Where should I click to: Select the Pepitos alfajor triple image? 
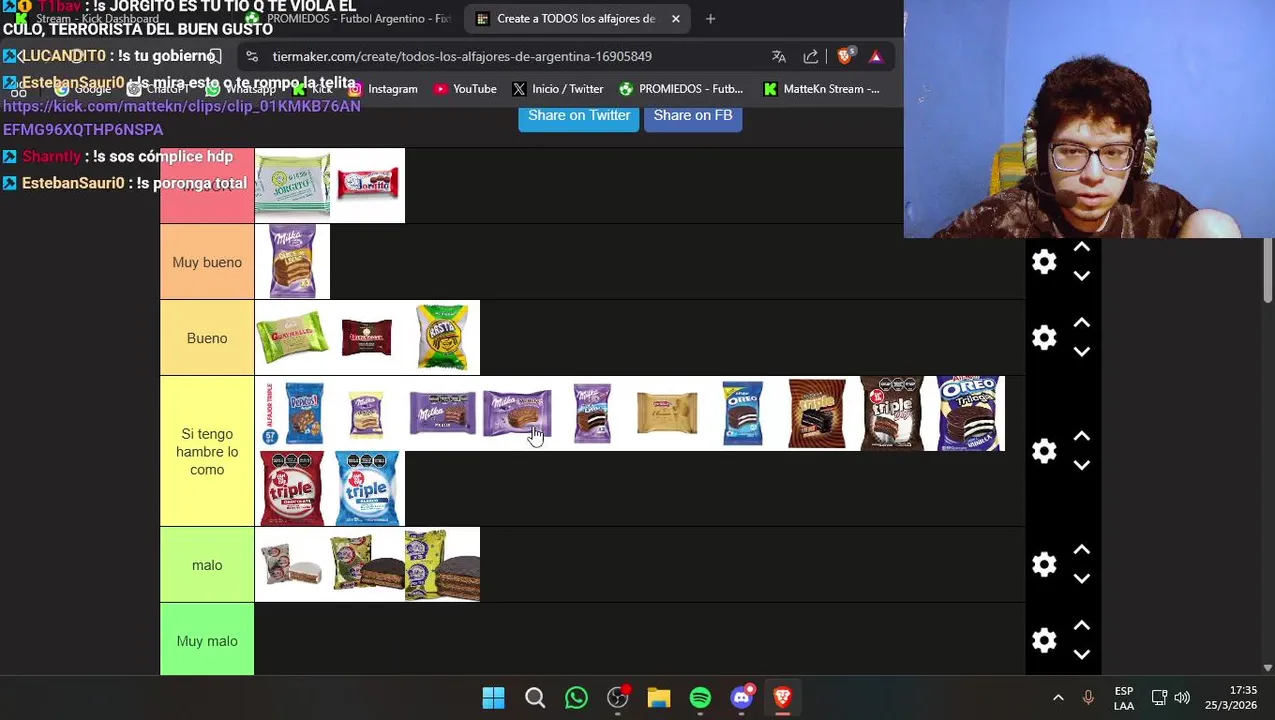[292, 413]
